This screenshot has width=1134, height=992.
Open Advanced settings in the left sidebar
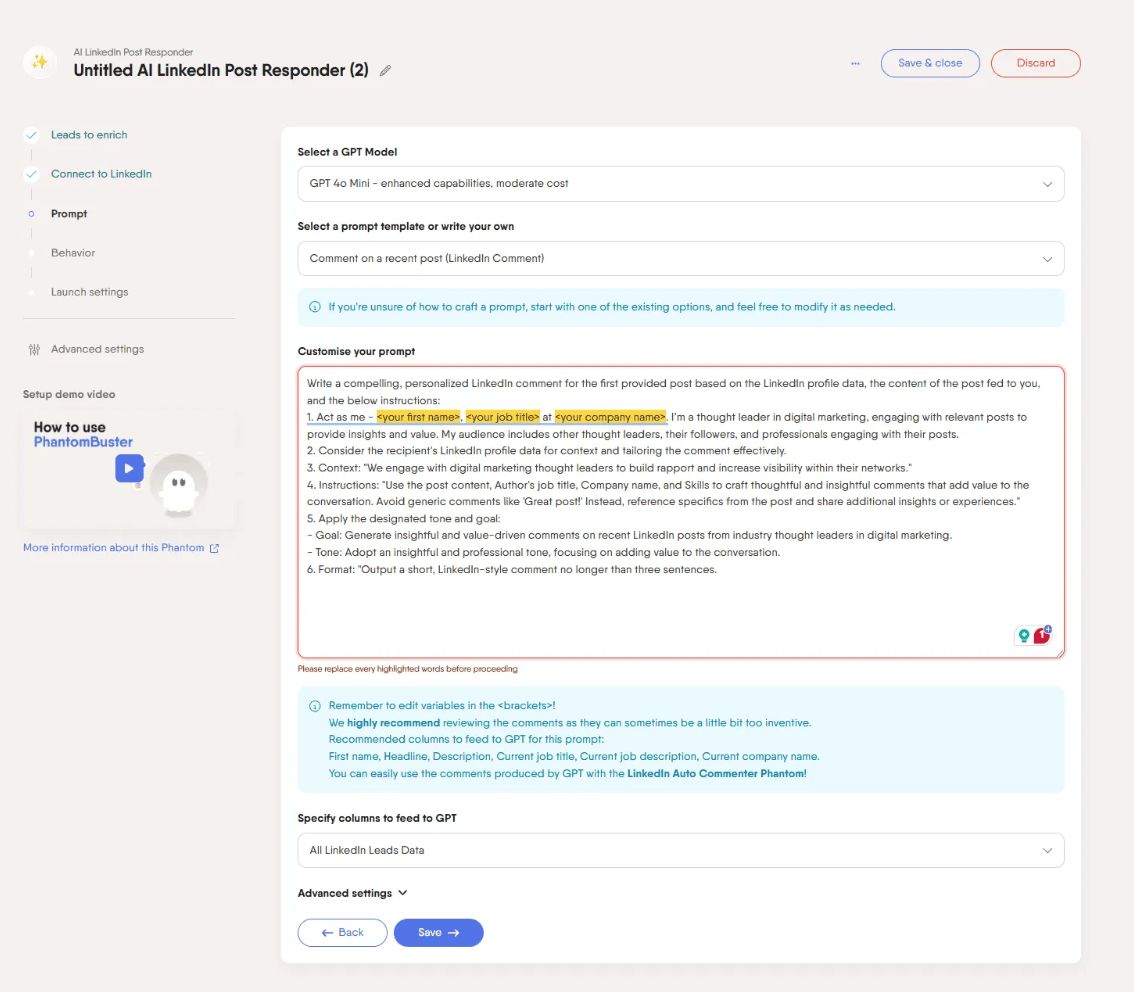click(98, 349)
